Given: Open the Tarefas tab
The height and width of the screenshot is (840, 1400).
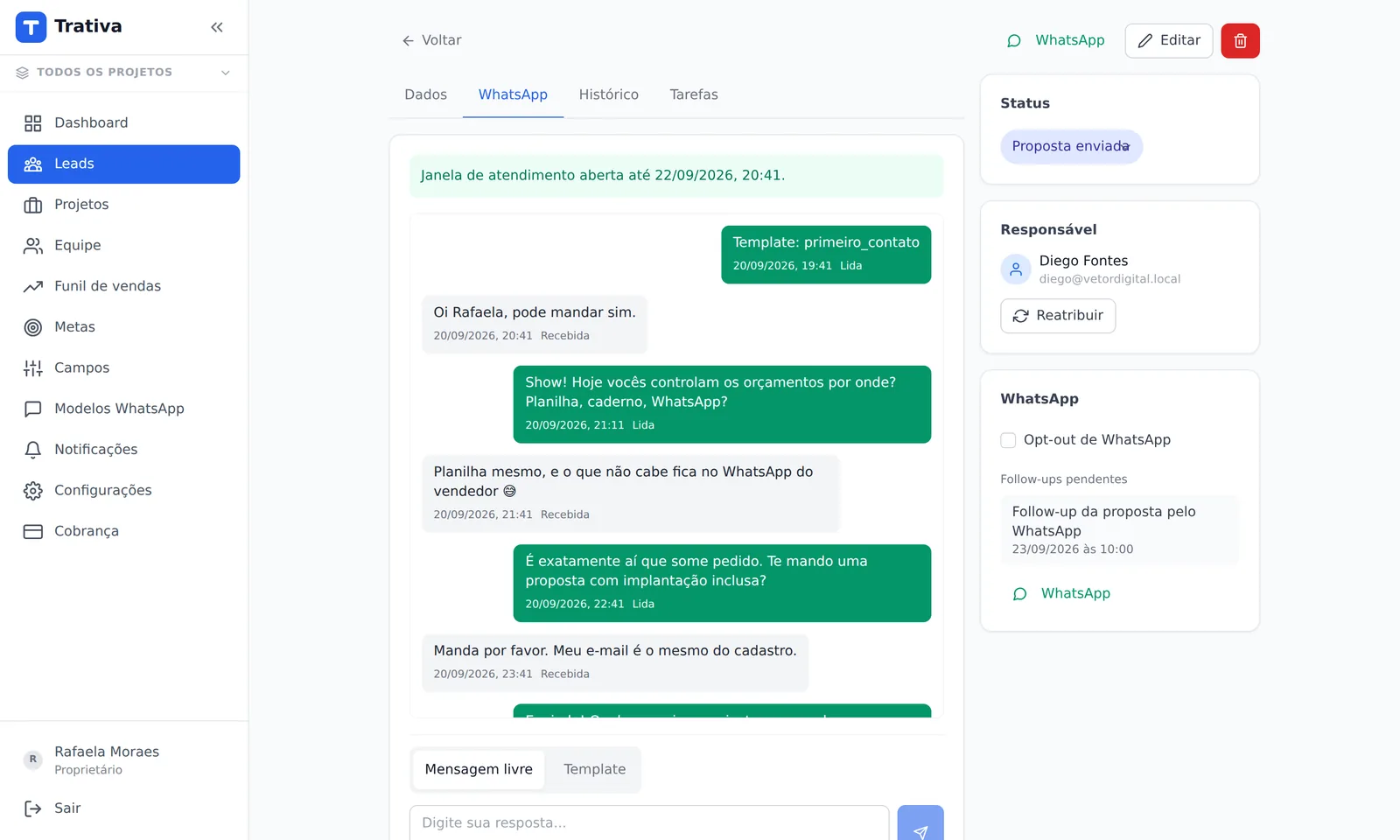Looking at the screenshot, I should [694, 94].
